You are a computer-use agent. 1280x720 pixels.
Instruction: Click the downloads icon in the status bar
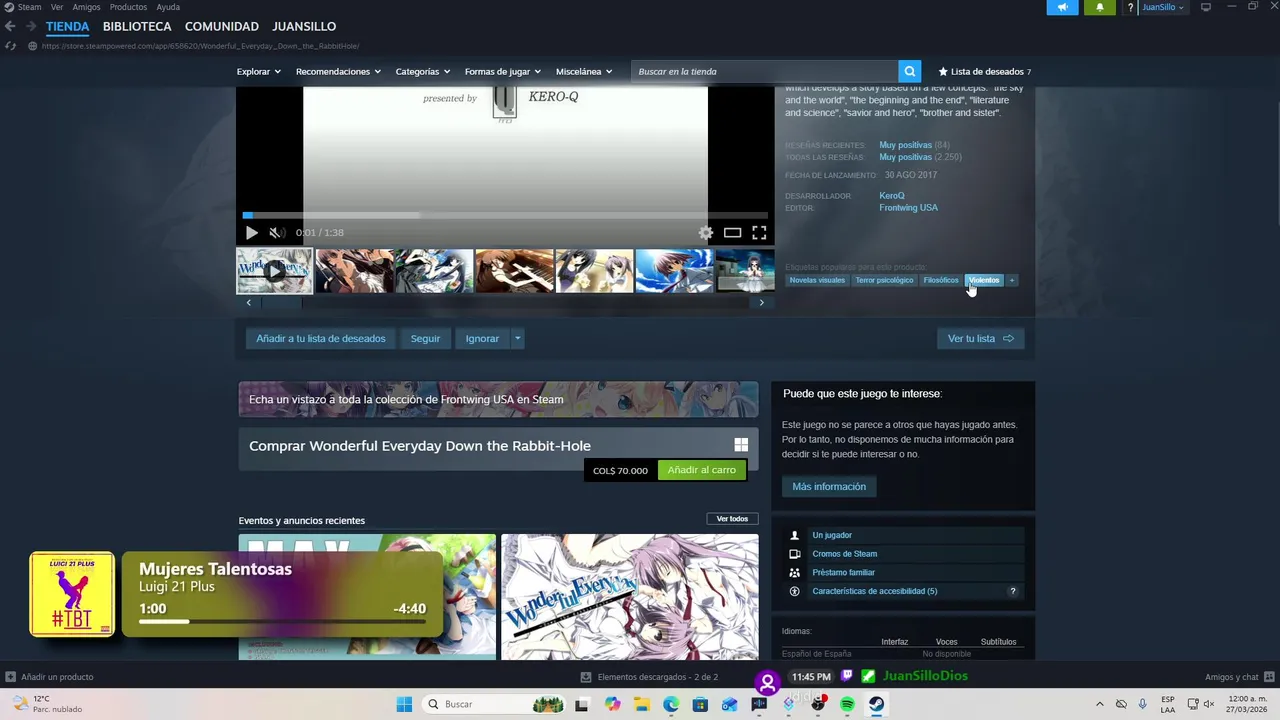585,677
